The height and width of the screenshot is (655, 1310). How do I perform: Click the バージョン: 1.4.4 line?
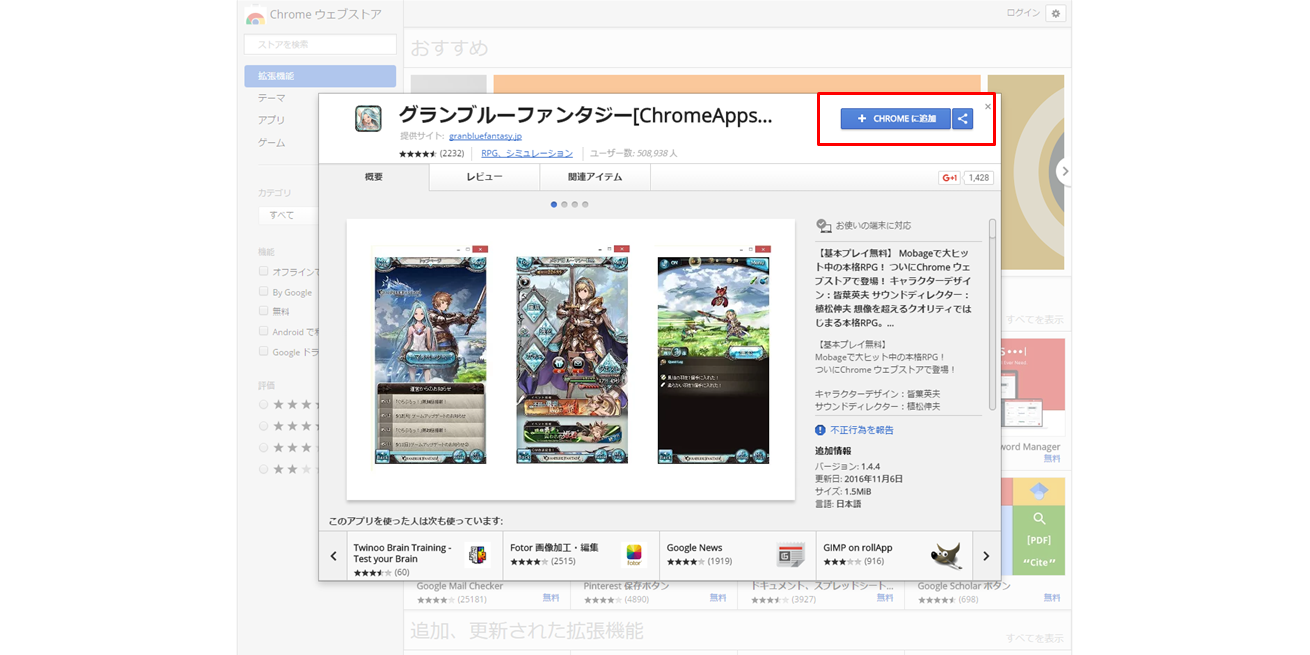click(x=848, y=466)
